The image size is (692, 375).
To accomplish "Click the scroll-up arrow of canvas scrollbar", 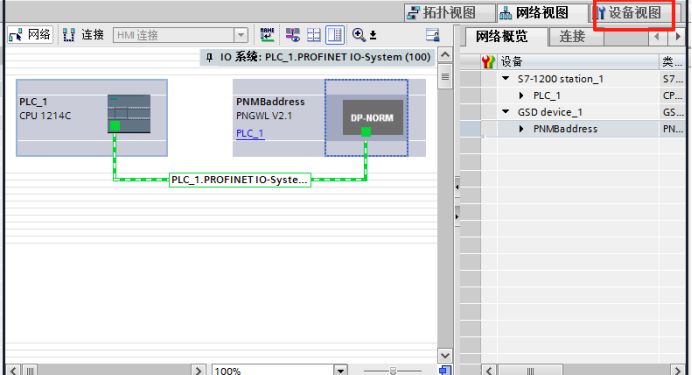I will point(445,55).
